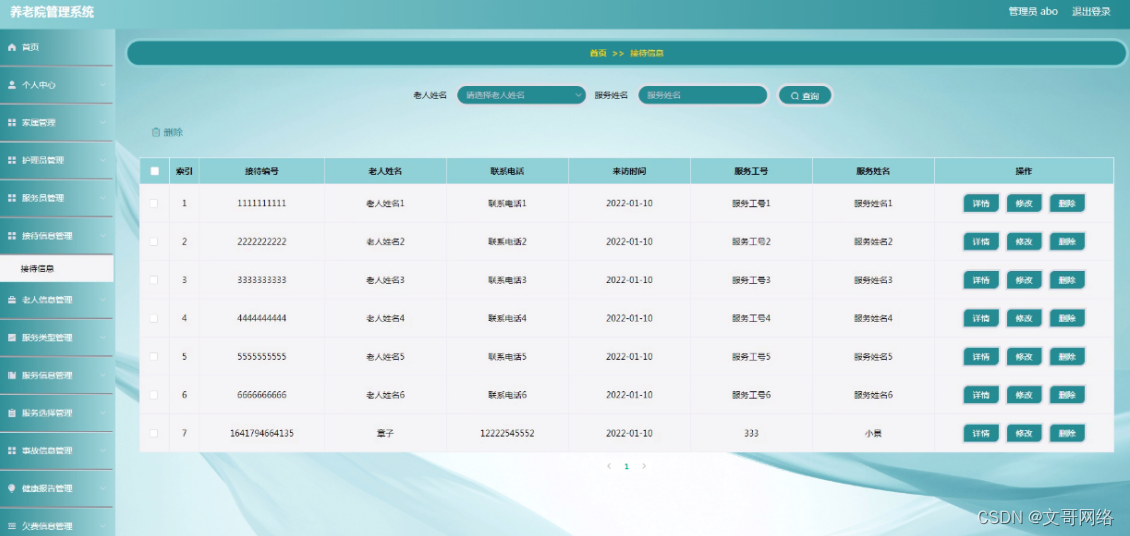Image resolution: width=1130 pixels, height=536 pixels.
Task: Expand 服务员管理 using its chevron
Action: pyautogui.click(x=103, y=198)
